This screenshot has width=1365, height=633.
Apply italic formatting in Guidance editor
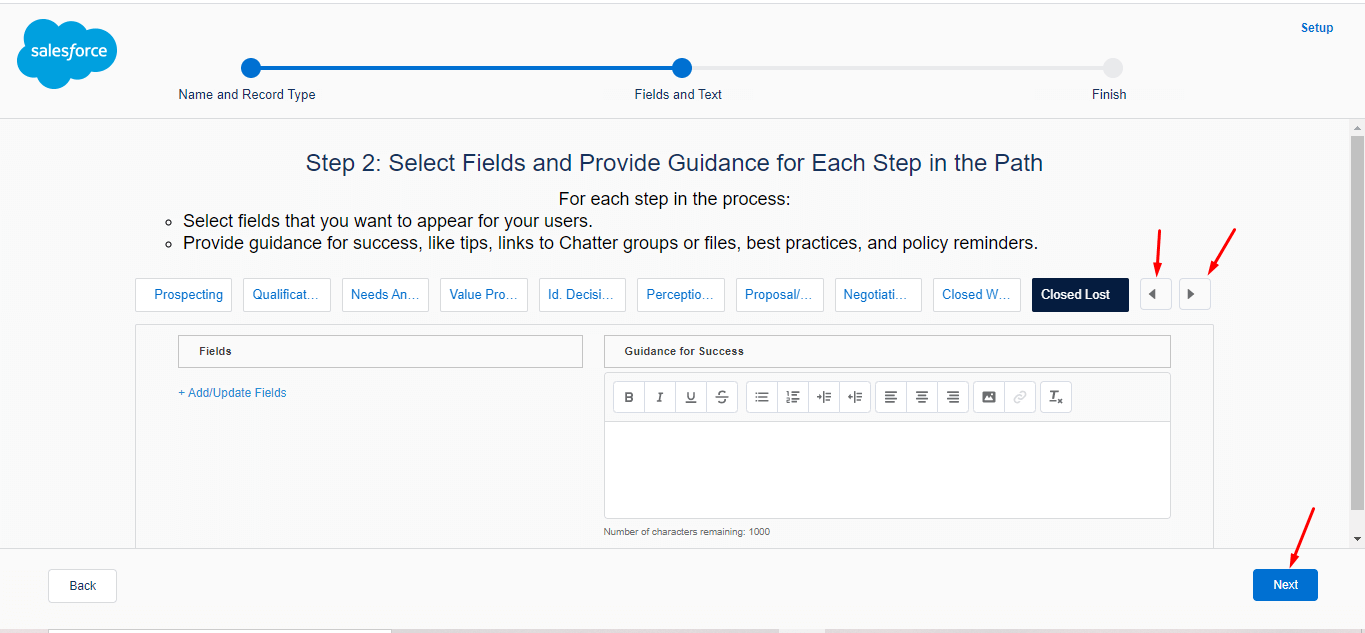660,397
